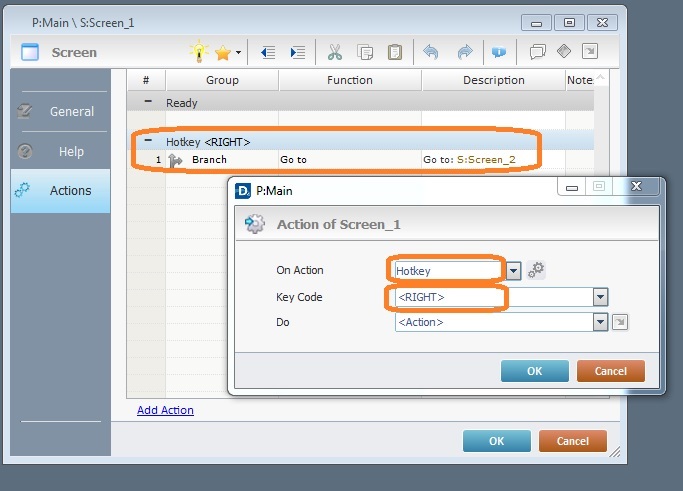Collapse the Ready group row
This screenshot has height=491, width=683.
(x=148, y=102)
